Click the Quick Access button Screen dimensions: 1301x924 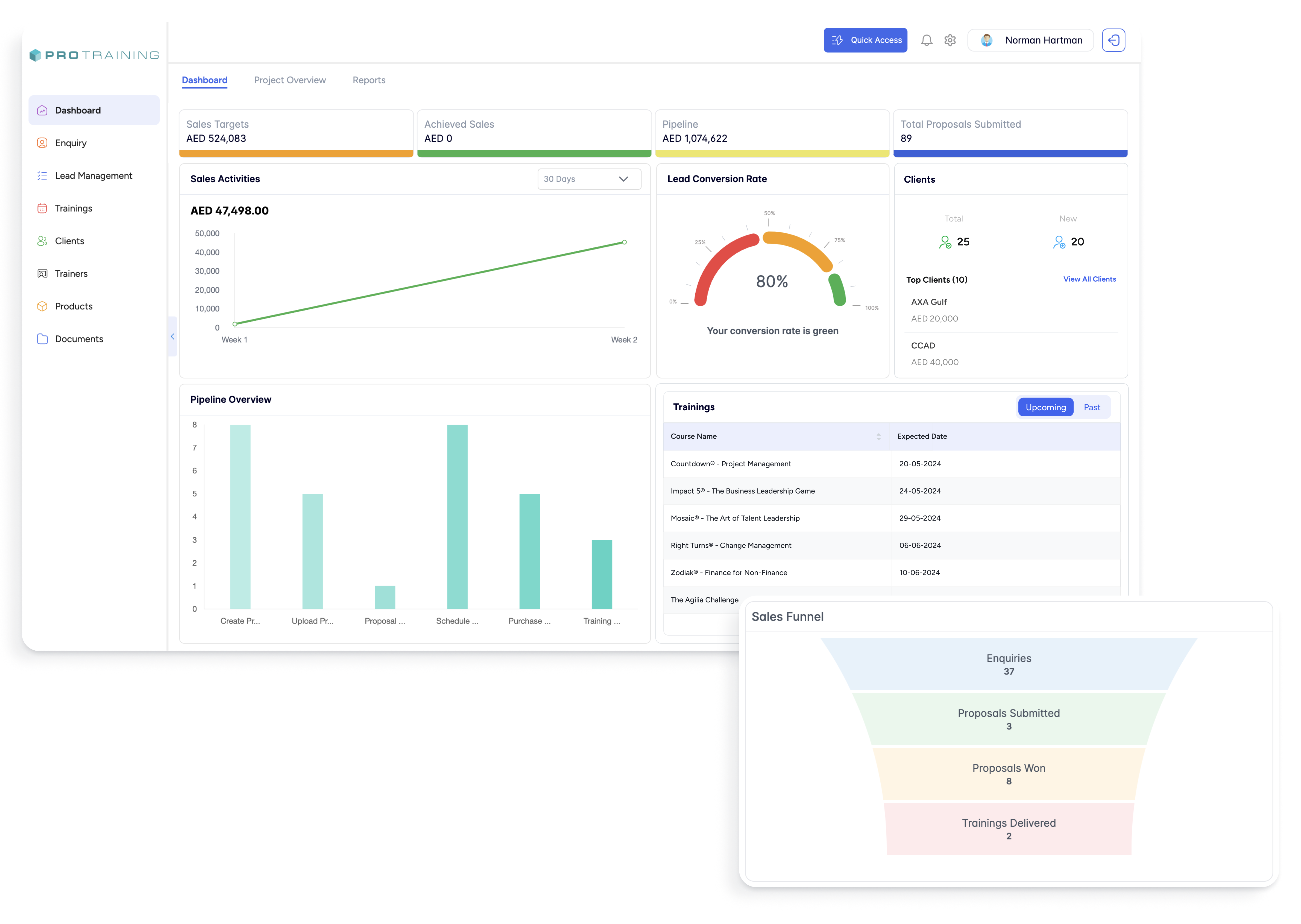pyautogui.click(x=865, y=40)
